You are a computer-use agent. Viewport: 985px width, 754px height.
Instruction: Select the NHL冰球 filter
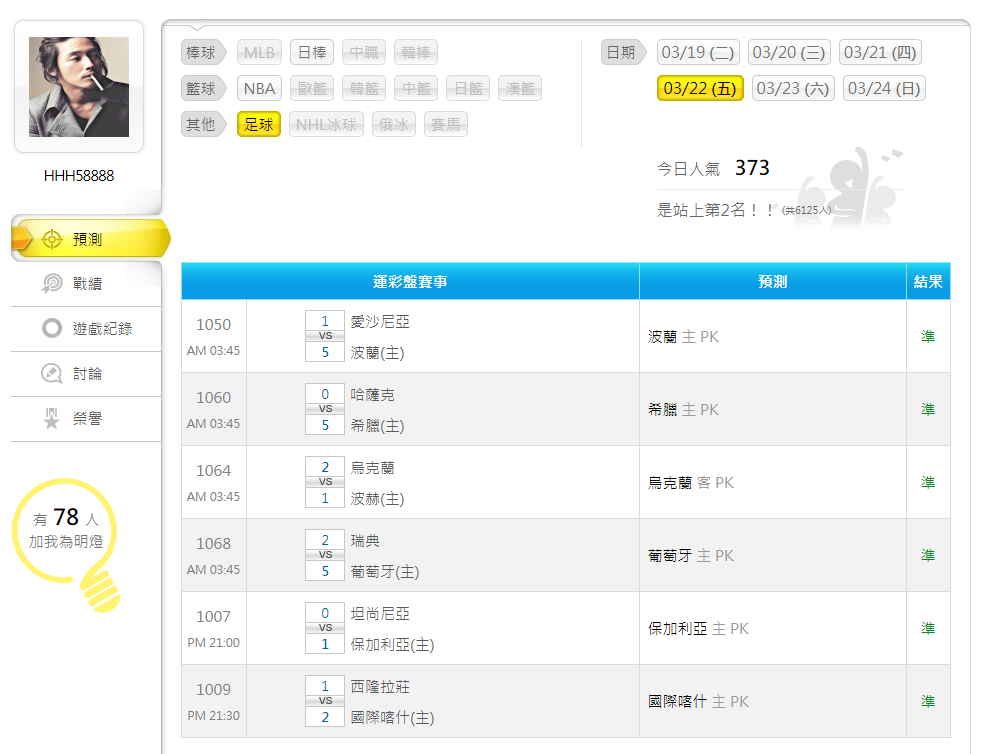pos(326,124)
